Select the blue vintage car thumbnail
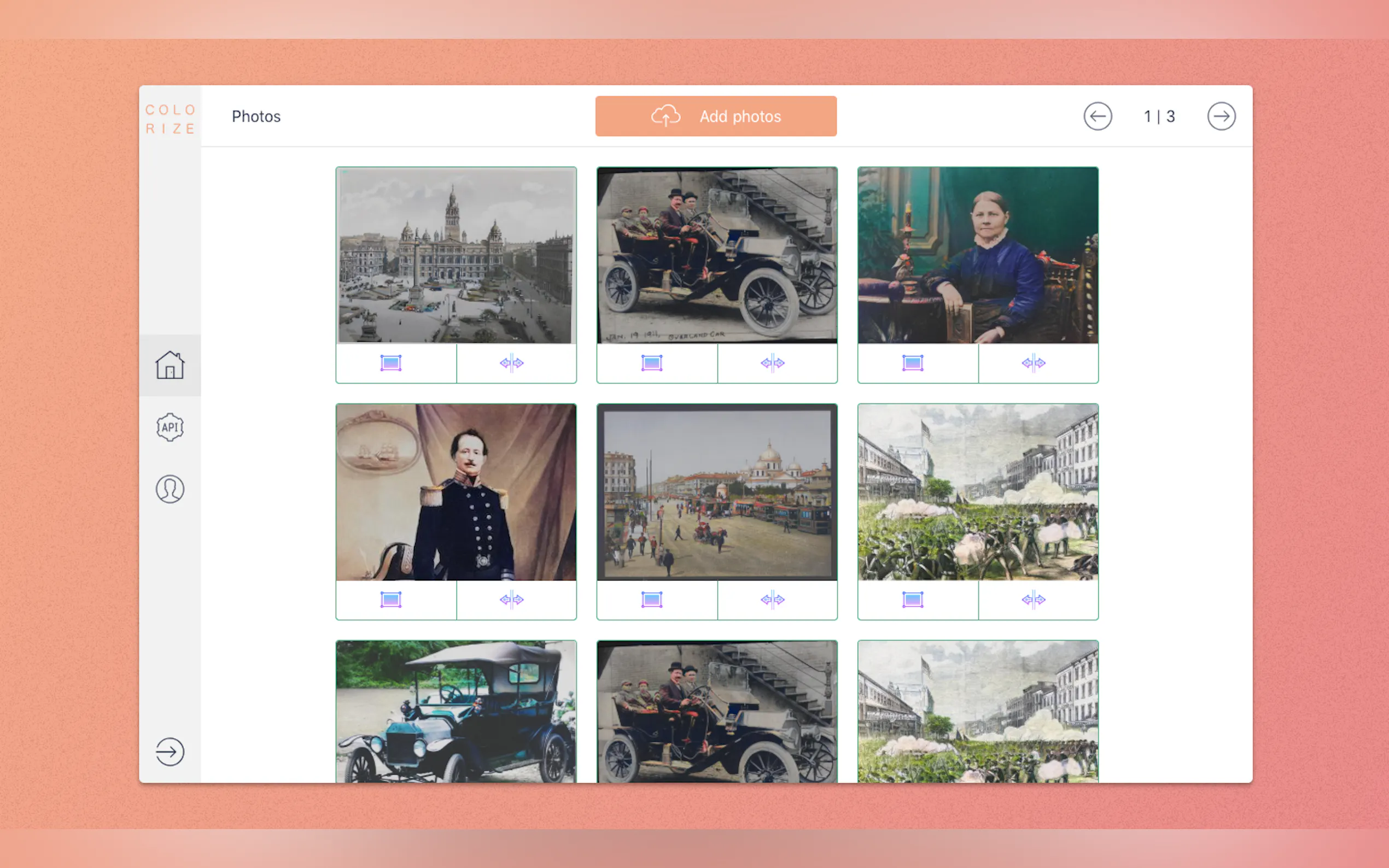This screenshot has width=1389, height=868. point(456,712)
